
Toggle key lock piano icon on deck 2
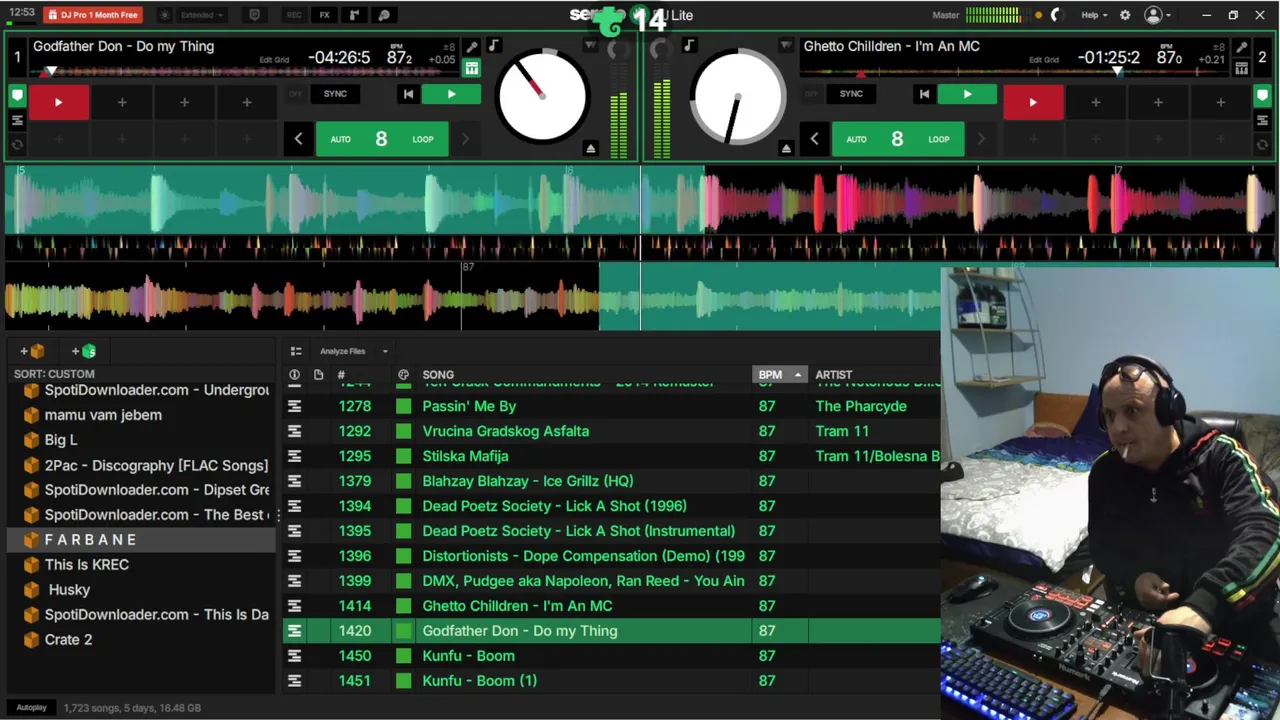[x=1241, y=68]
